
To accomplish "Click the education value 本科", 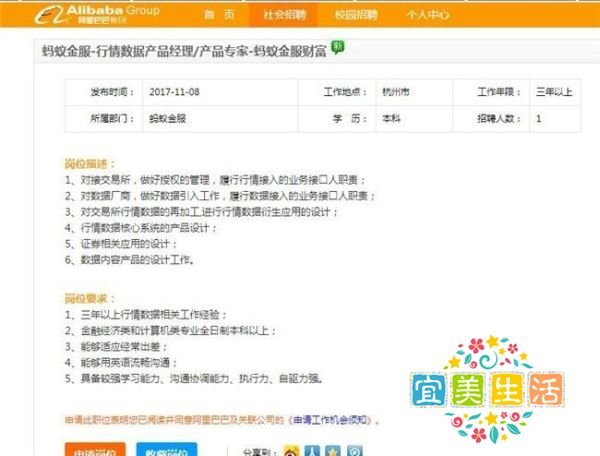I will tap(391, 119).
